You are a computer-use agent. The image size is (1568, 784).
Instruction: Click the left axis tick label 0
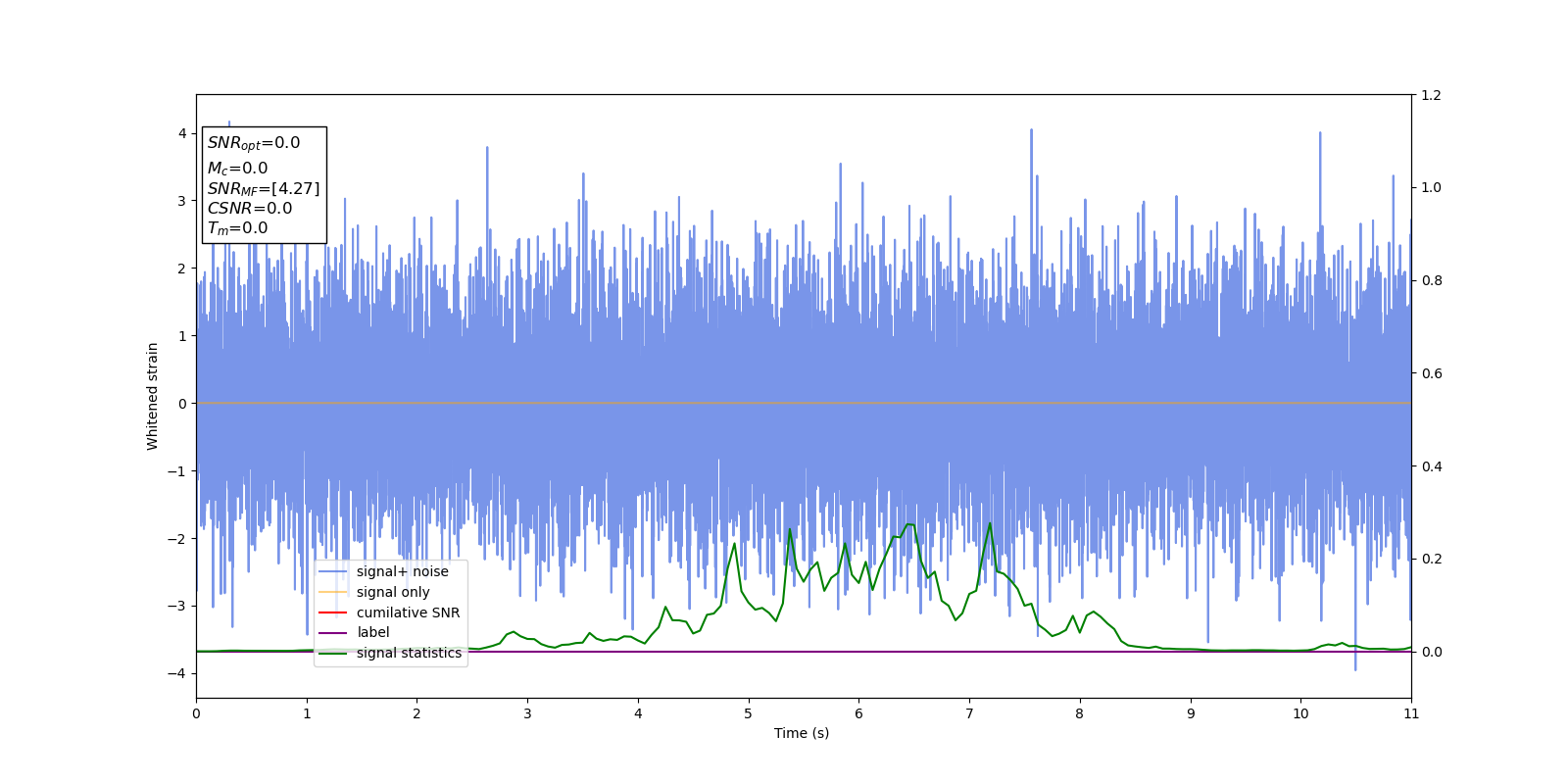pyautogui.click(x=182, y=404)
